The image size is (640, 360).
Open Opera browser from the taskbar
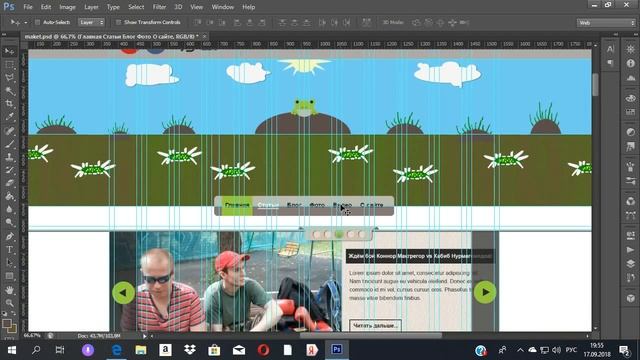pos(263,350)
